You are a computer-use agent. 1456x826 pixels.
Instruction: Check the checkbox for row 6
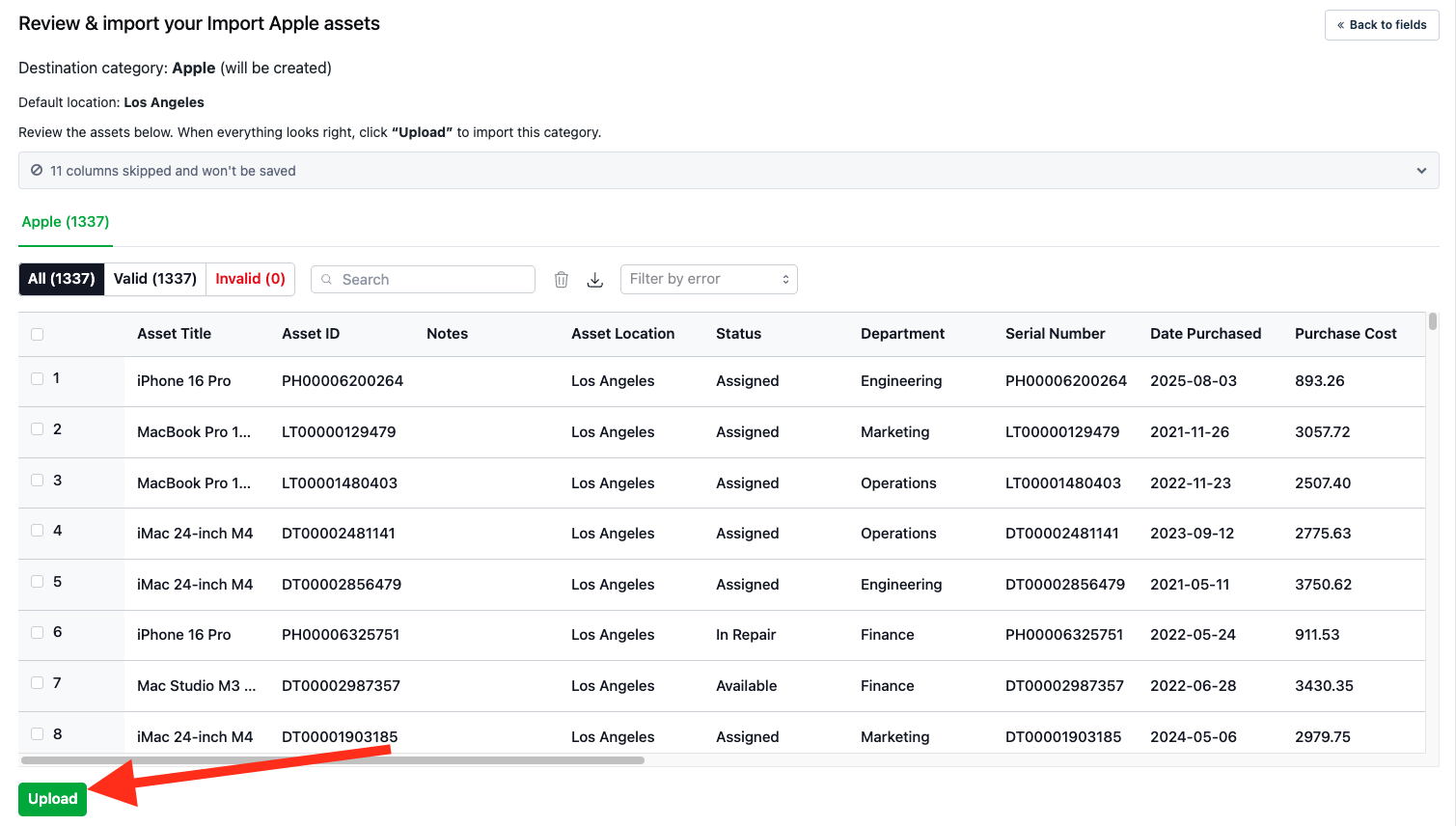pos(37,633)
